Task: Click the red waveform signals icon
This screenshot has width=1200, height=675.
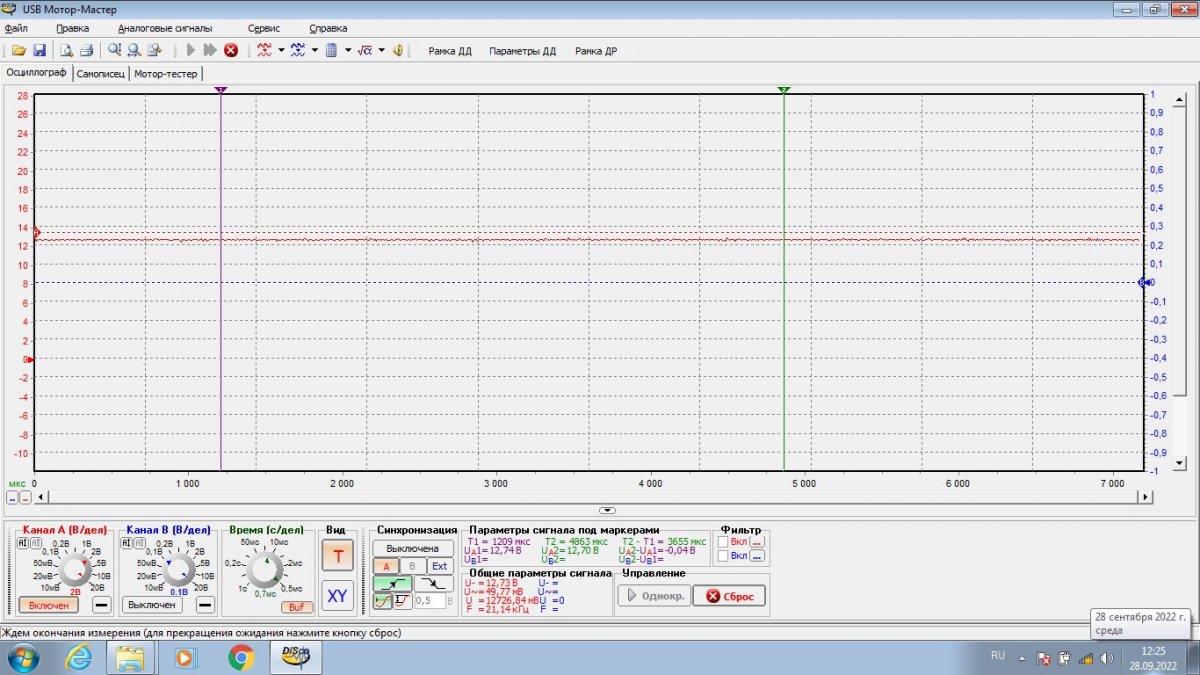Action: (x=264, y=50)
